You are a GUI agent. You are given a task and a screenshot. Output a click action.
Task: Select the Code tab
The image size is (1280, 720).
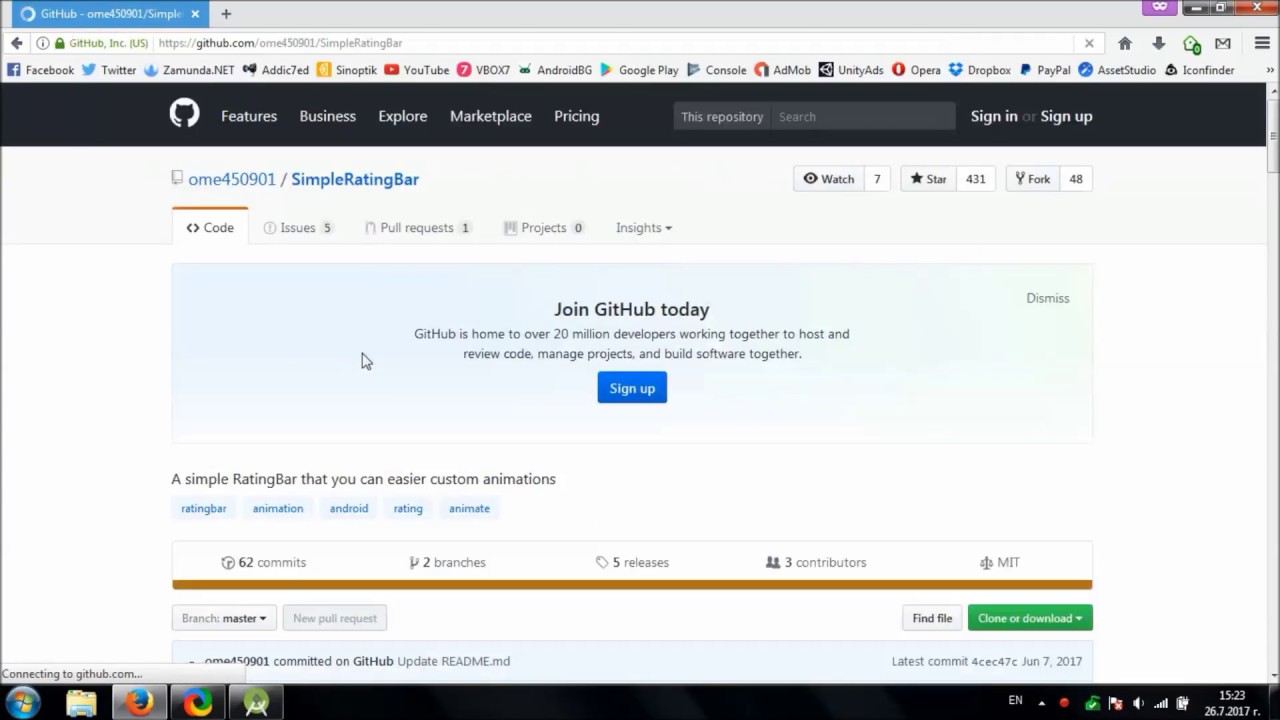point(210,228)
